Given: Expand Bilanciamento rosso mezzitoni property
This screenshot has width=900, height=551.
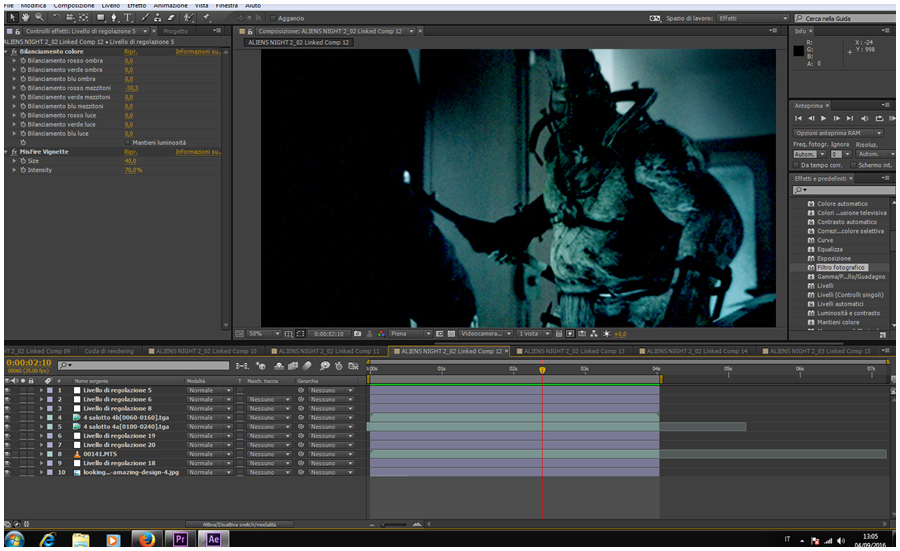Looking at the screenshot, I should point(14,88).
